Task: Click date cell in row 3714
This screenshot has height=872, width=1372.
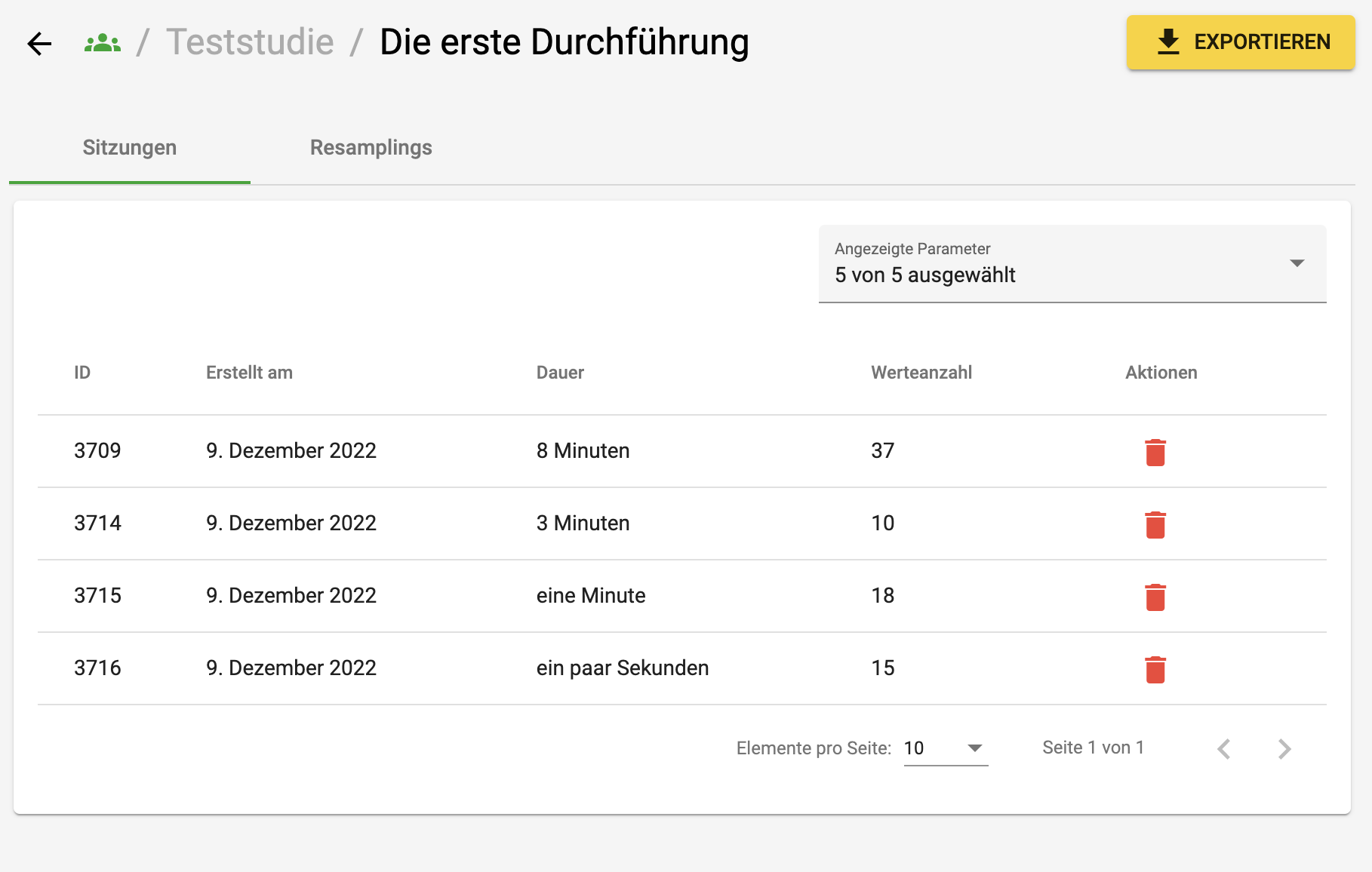Action: point(291,523)
